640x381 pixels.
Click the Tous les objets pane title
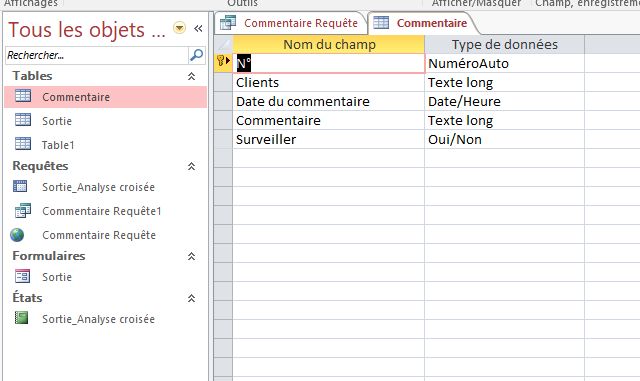click(x=87, y=30)
